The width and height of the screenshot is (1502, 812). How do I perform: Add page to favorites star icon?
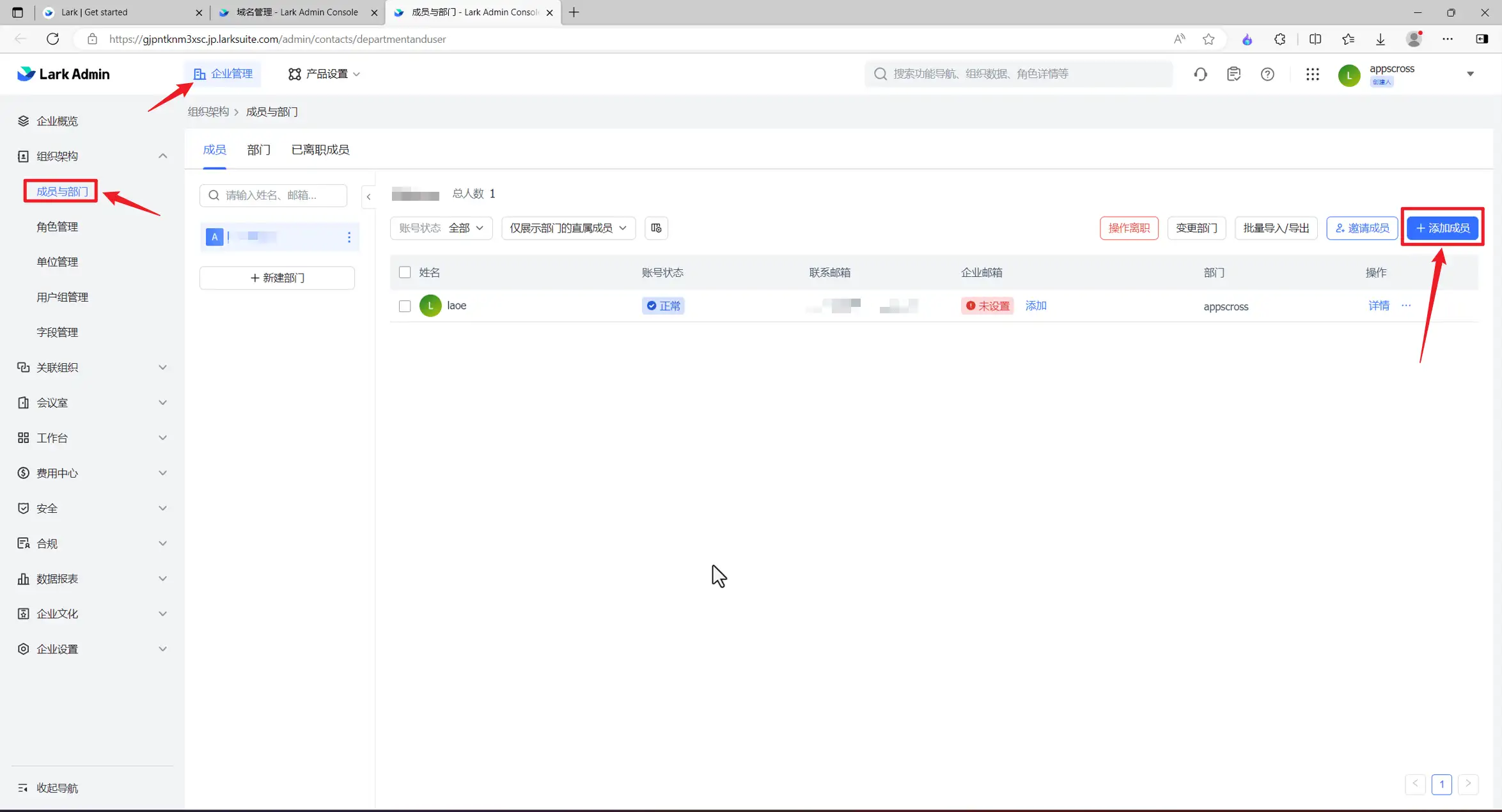click(x=1209, y=39)
